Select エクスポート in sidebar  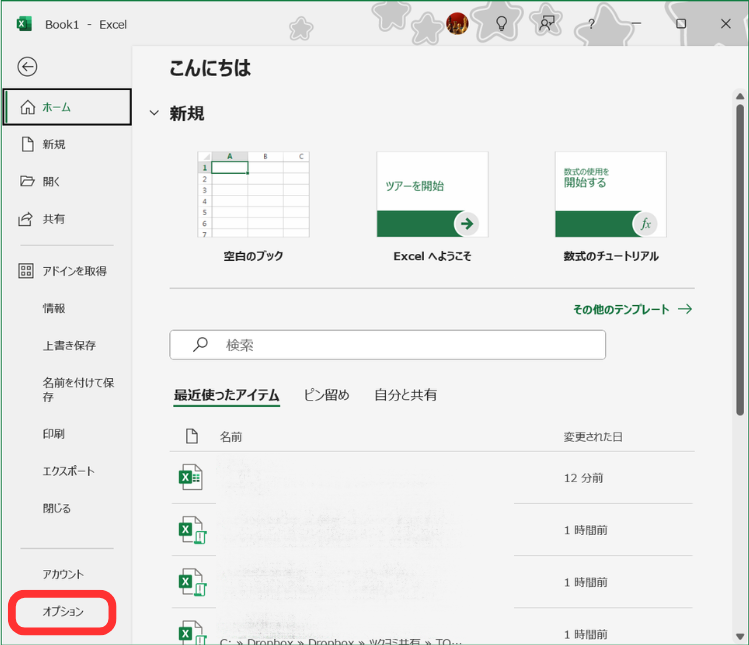(x=69, y=471)
